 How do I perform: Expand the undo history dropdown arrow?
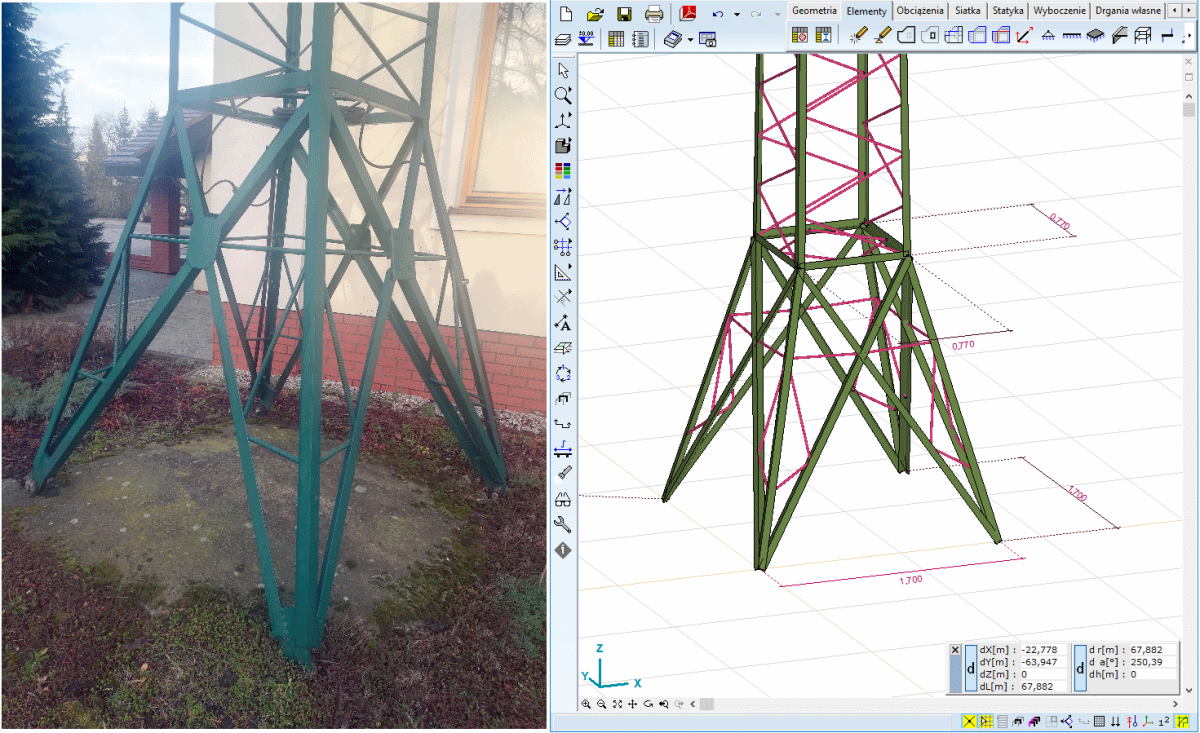point(737,14)
